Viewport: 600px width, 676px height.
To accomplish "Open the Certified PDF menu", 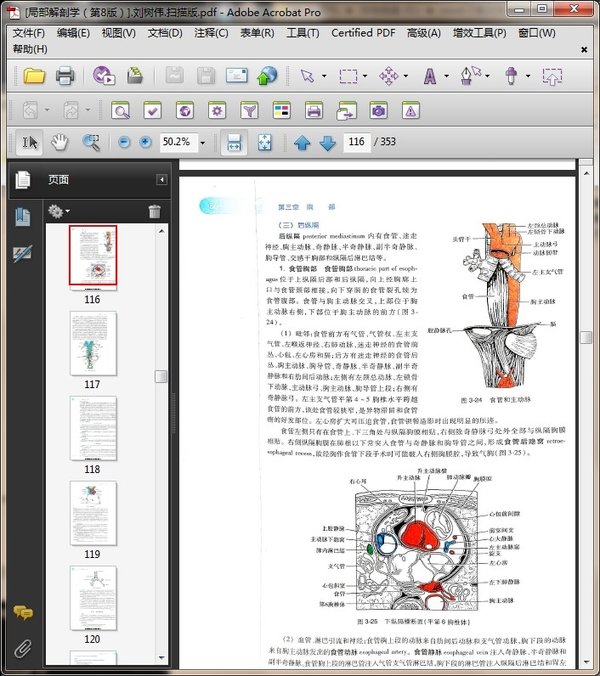I will pyautogui.click(x=363, y=33).
